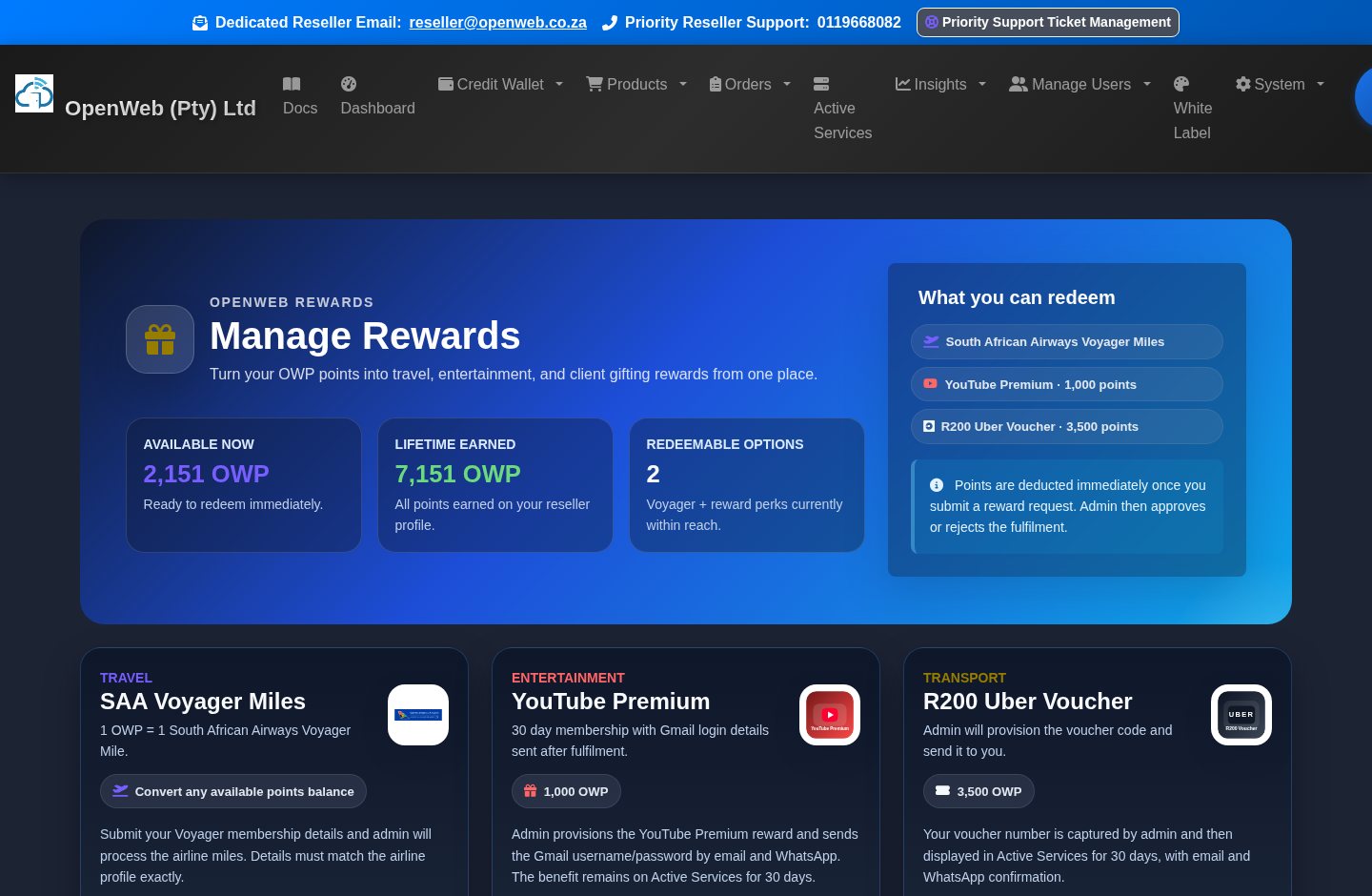Expand the Manage Users dropdown
Viewport: 1372px width, 896px height.
[1147, 84]
